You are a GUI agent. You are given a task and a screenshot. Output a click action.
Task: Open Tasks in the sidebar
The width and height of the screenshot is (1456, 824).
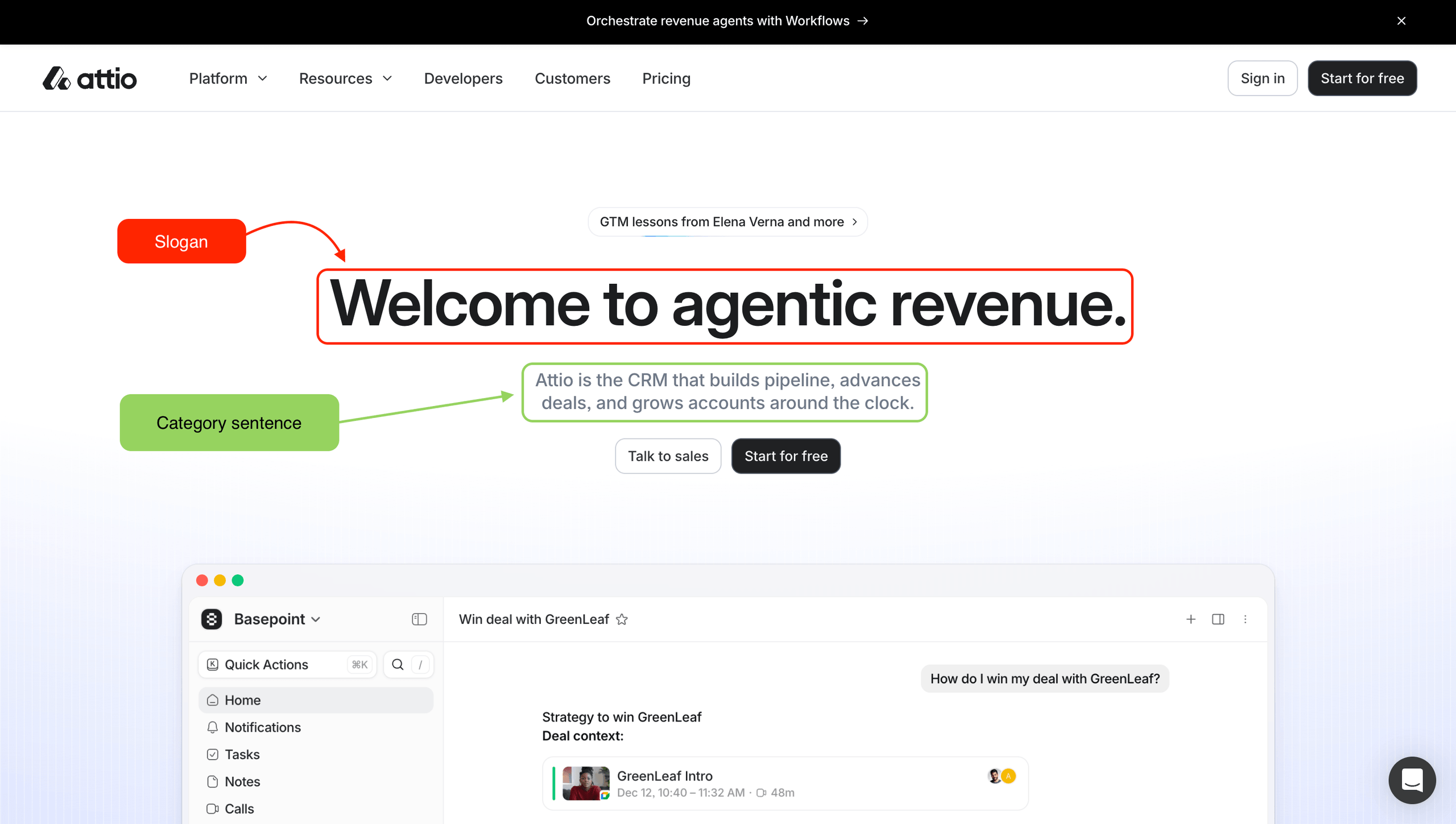click(x=316, y=755)
